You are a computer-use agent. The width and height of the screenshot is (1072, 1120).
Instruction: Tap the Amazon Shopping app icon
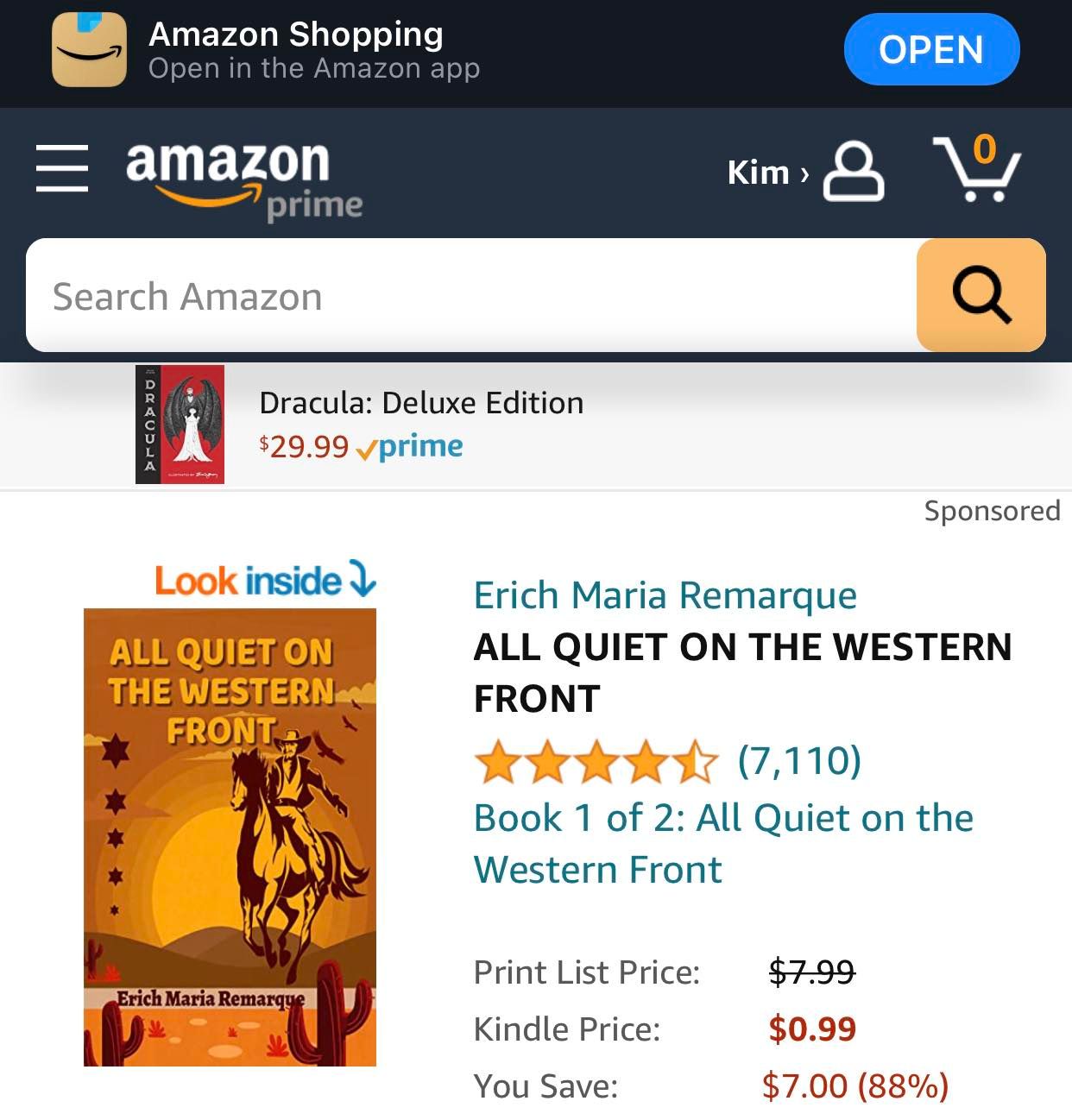pos(89,50)
